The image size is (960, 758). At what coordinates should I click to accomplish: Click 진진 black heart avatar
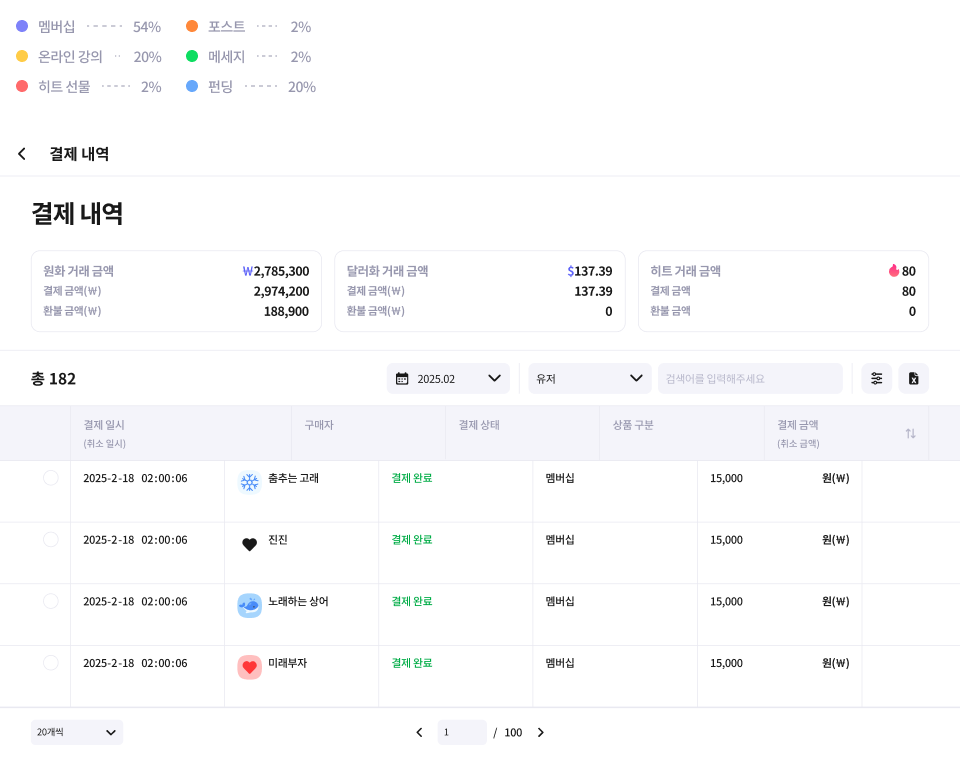coord(249,544)
